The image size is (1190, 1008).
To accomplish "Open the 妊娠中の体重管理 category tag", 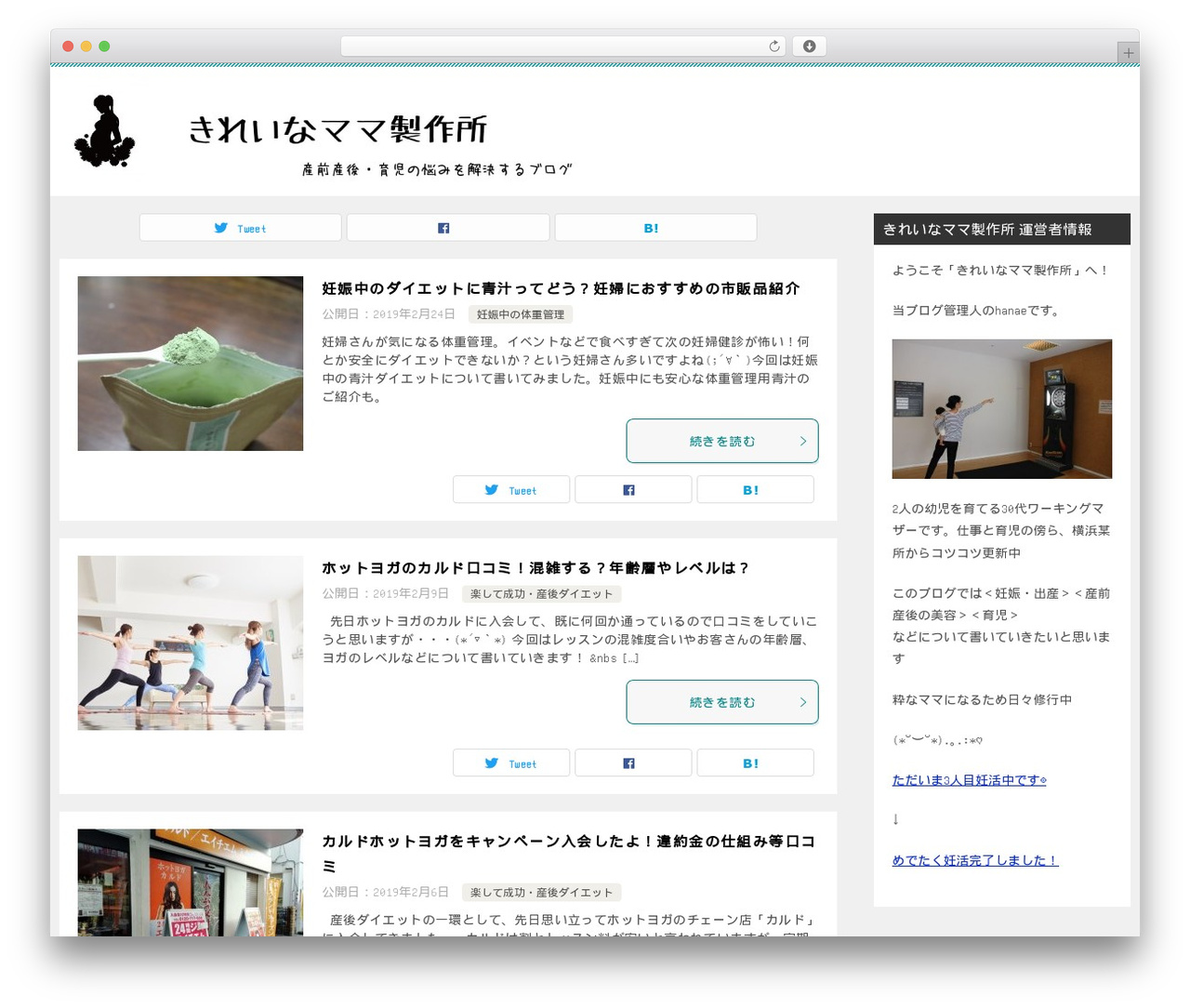I will (x=521, y=314).
